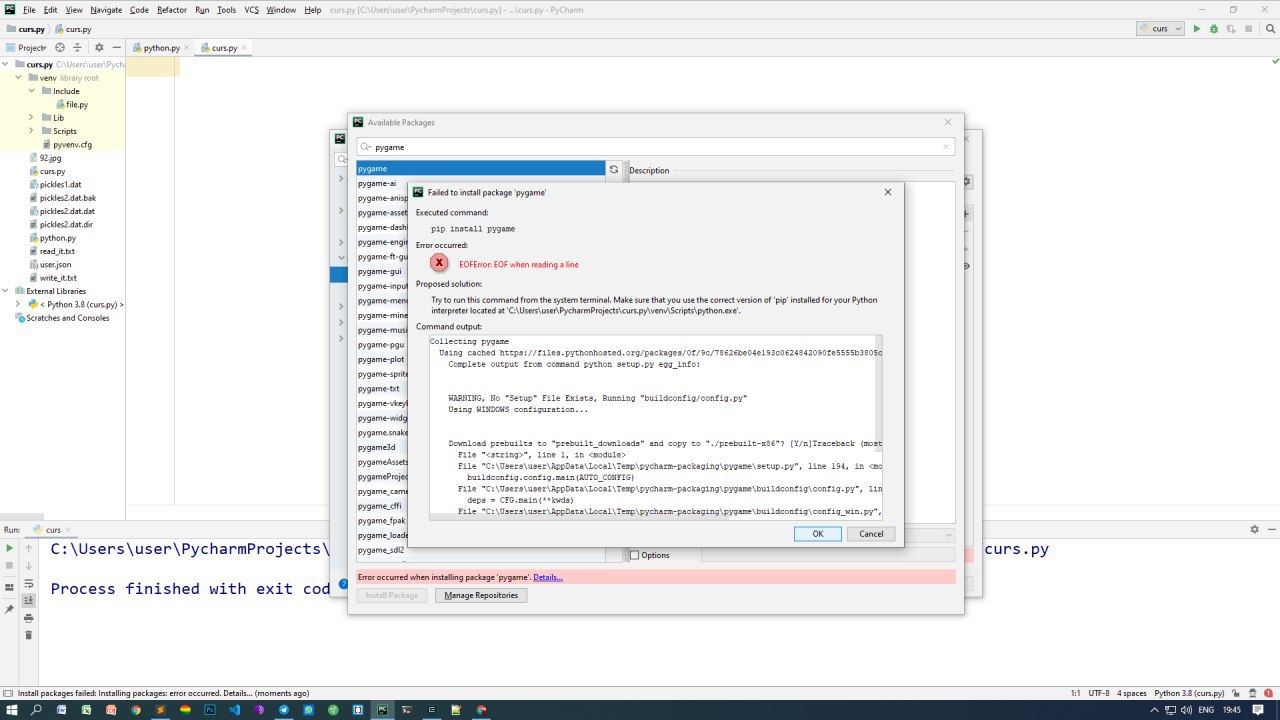This screenshot has width=1280, height=720.
Task: Expand the Scripts folder
Action: pyautogui.click(x=32, y=131)
